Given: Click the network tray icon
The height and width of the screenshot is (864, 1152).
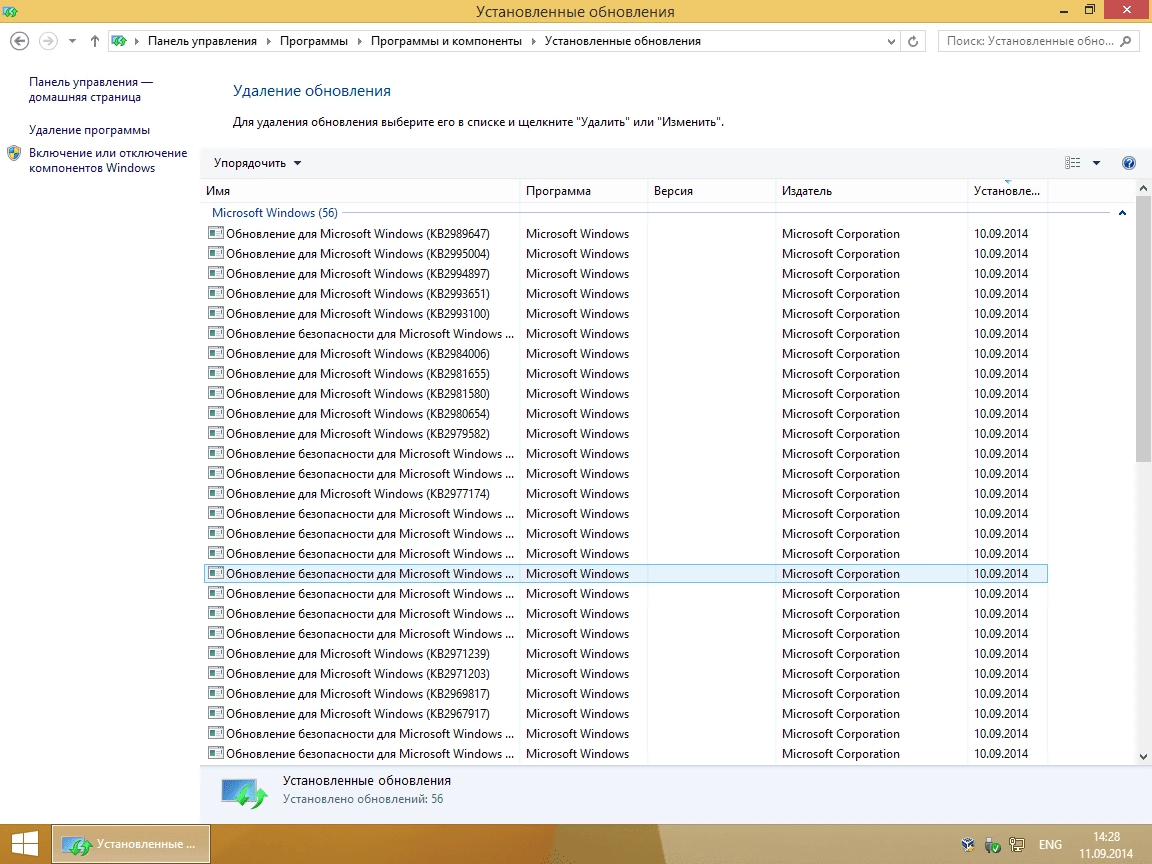Looking at the screenshot, I should 1017,845.
